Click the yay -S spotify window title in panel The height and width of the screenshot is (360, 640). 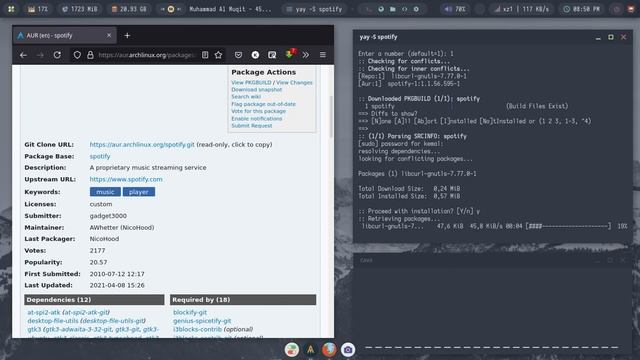pos(314,9)
